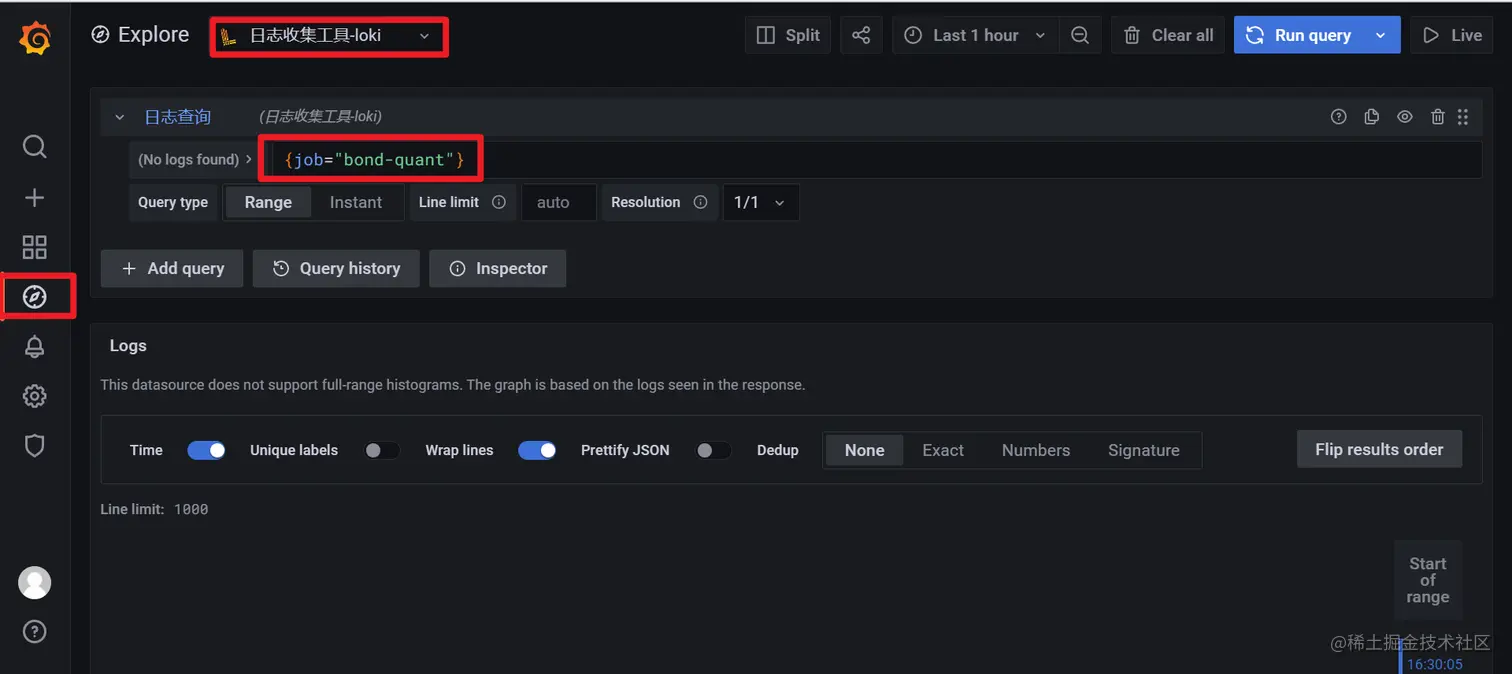Viewport: 1512px width, 674px height.
Task: Select Dedup option Signature
Action: tap(1144, 450)
